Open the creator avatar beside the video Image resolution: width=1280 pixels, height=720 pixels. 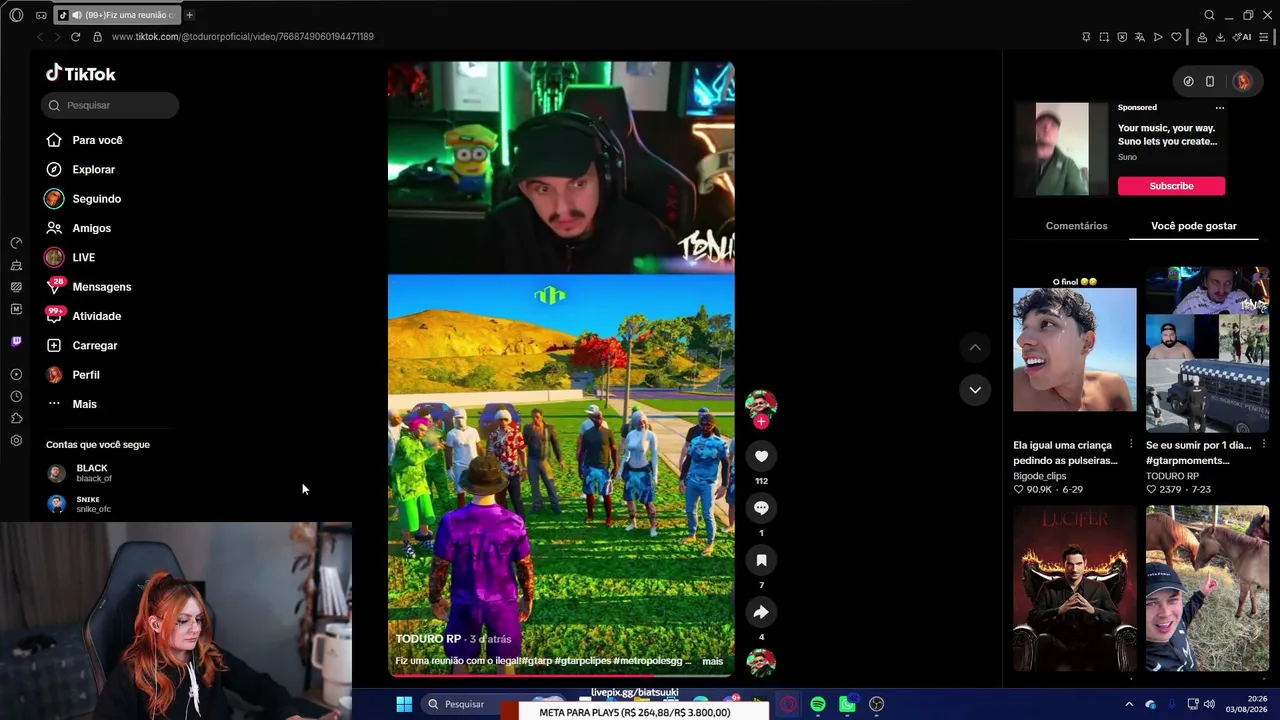(x=761, y=403)
